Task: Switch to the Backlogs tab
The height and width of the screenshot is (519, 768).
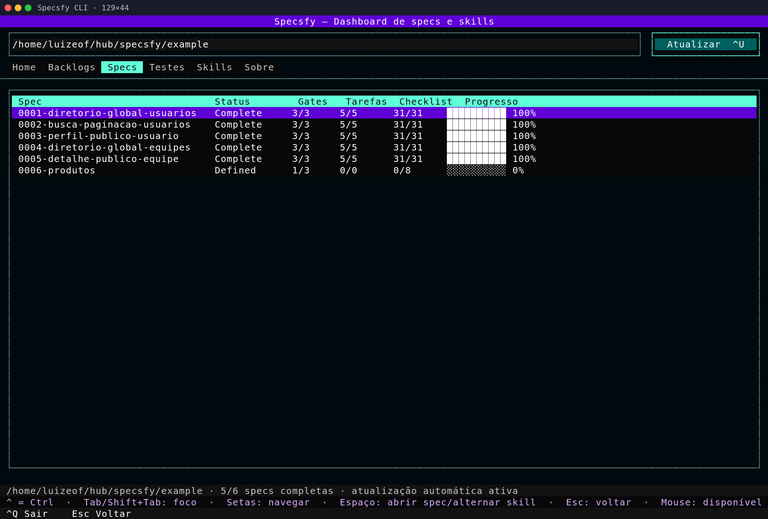Action: (71, 67)
